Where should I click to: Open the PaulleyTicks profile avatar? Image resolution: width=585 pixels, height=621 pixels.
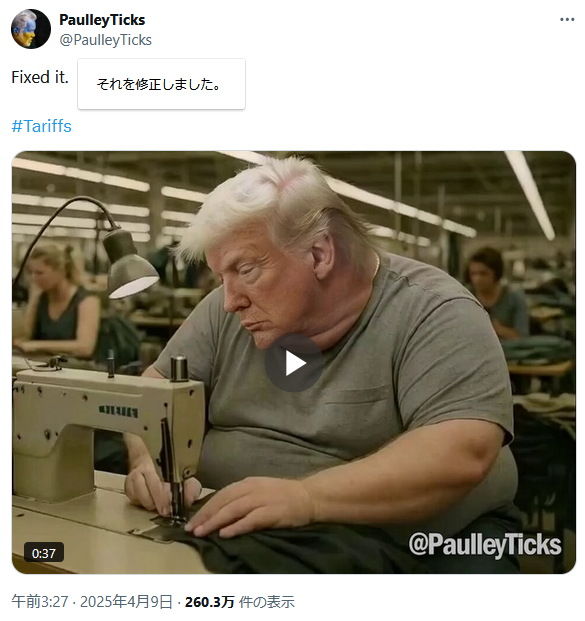point(30,29)
